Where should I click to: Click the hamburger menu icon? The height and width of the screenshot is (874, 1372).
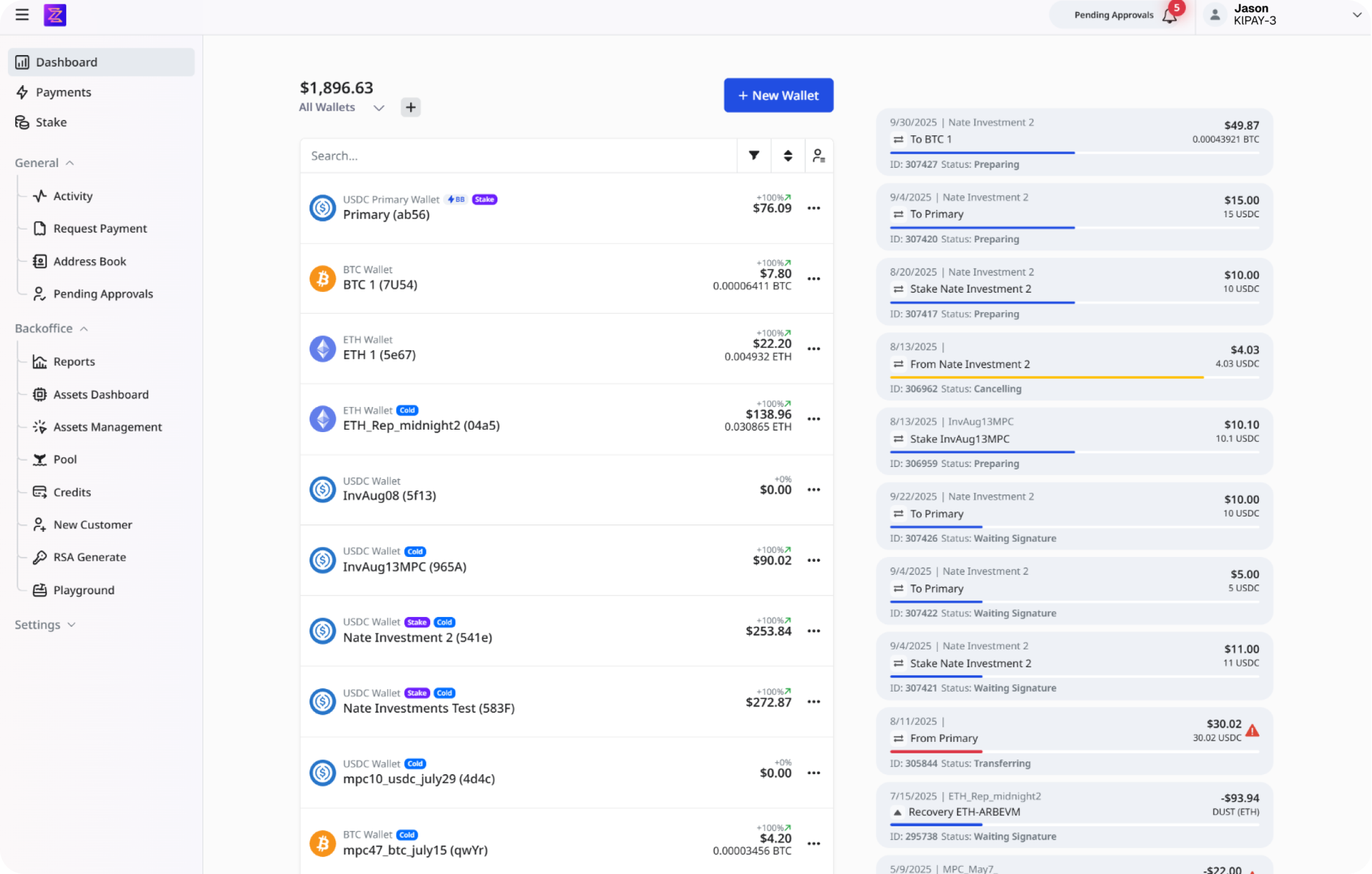click(x=22, y=15)
